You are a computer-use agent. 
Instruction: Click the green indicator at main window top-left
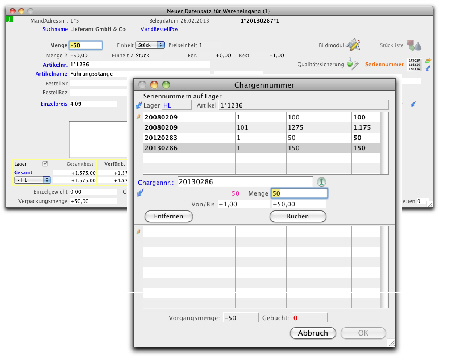(x=10, y=19)
